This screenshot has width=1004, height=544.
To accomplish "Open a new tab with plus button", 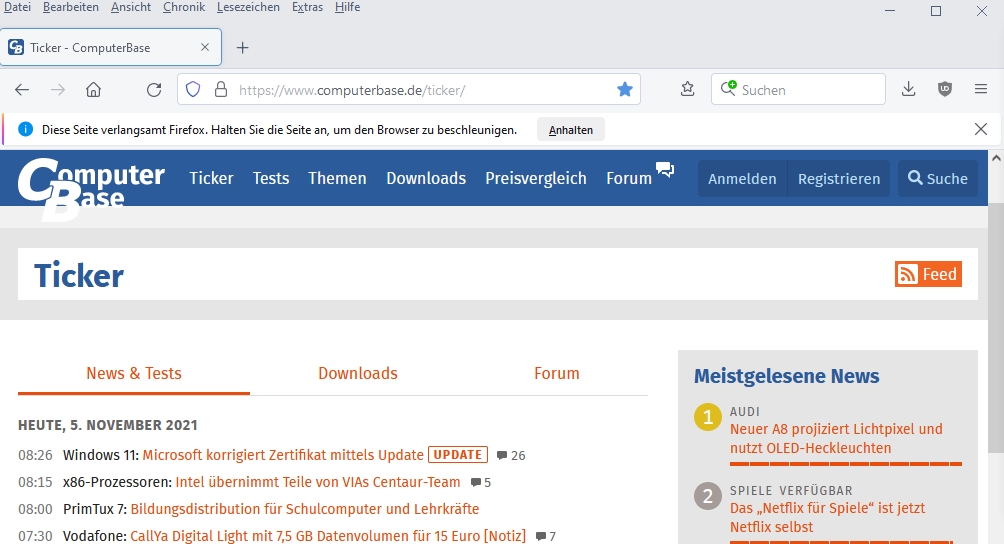I will [x=243, y=48].
